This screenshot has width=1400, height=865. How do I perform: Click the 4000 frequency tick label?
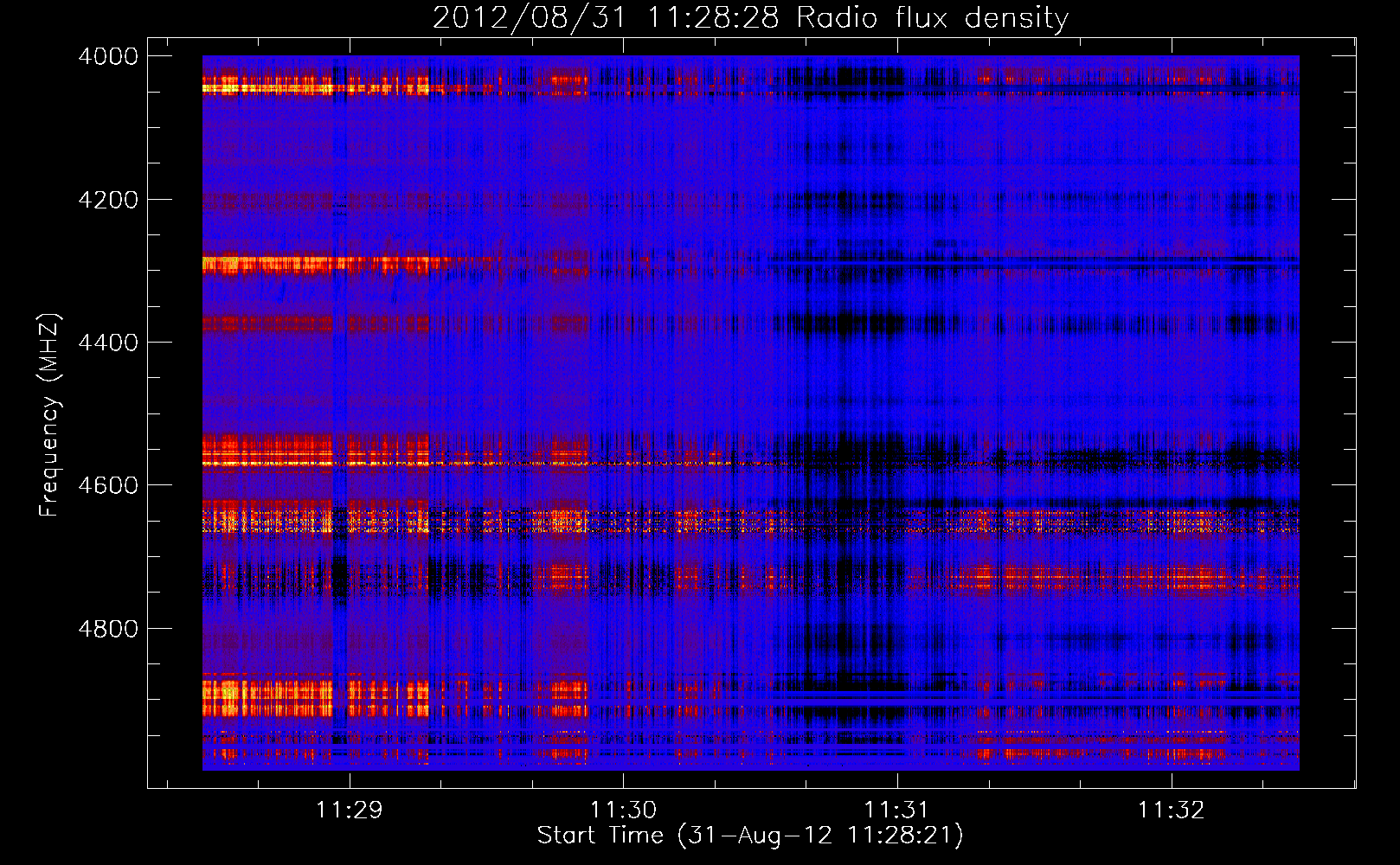tap(108, 56)
